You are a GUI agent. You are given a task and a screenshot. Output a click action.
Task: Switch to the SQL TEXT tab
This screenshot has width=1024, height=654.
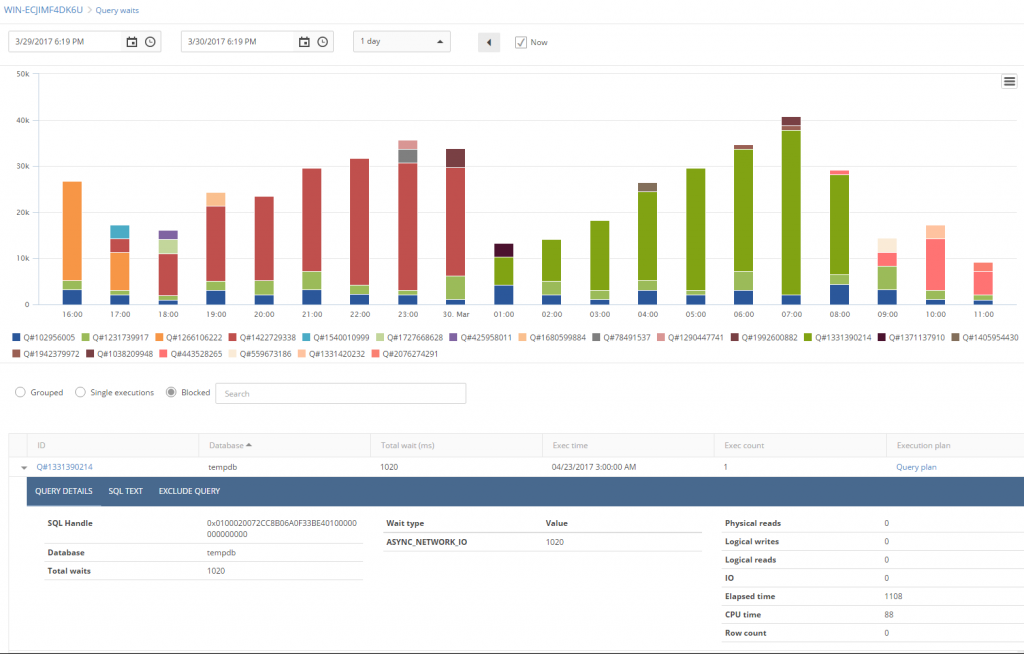click(x=125, y=491)
